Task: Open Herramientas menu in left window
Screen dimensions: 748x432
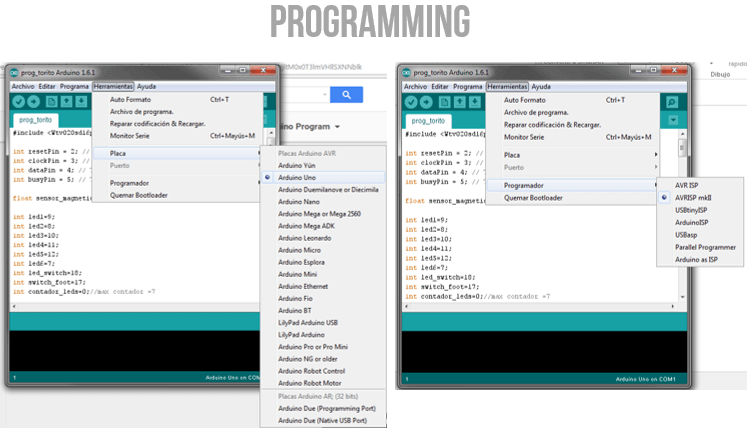Action: point(113,86)
